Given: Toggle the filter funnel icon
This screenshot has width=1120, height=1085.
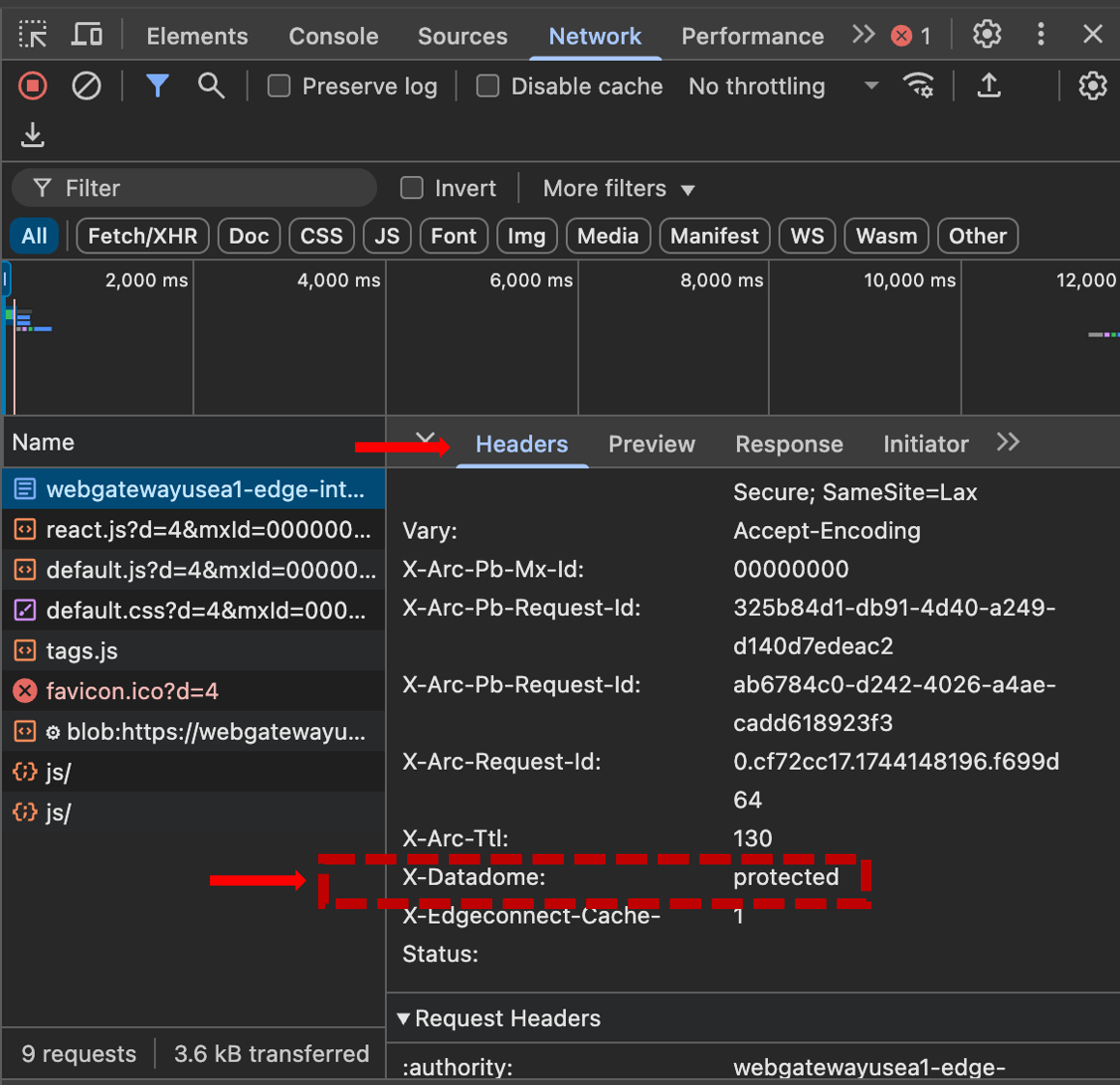Looking at the screenshot, I should tap(157, 86).
